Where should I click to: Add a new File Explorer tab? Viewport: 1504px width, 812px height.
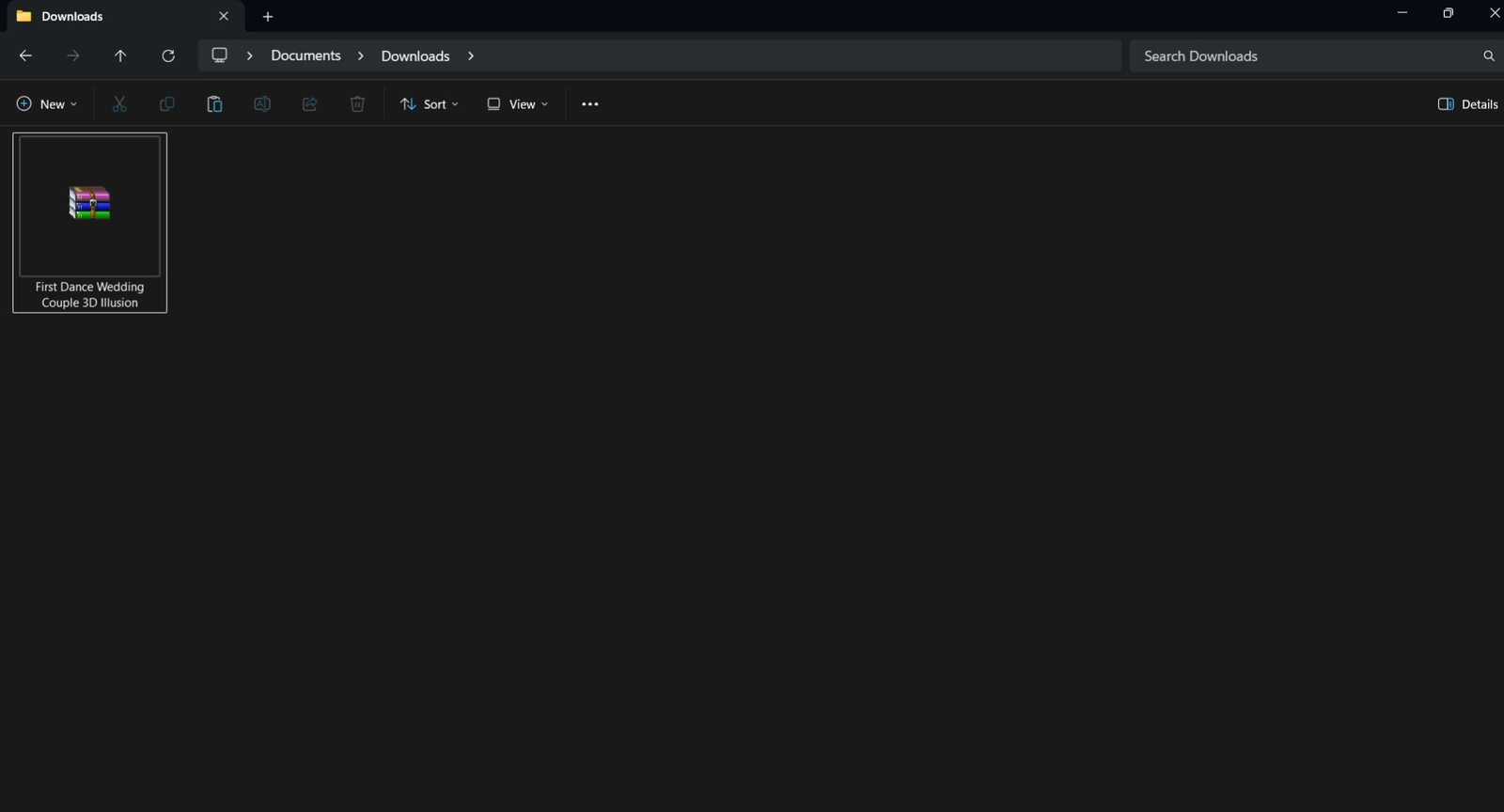point(268,17)
